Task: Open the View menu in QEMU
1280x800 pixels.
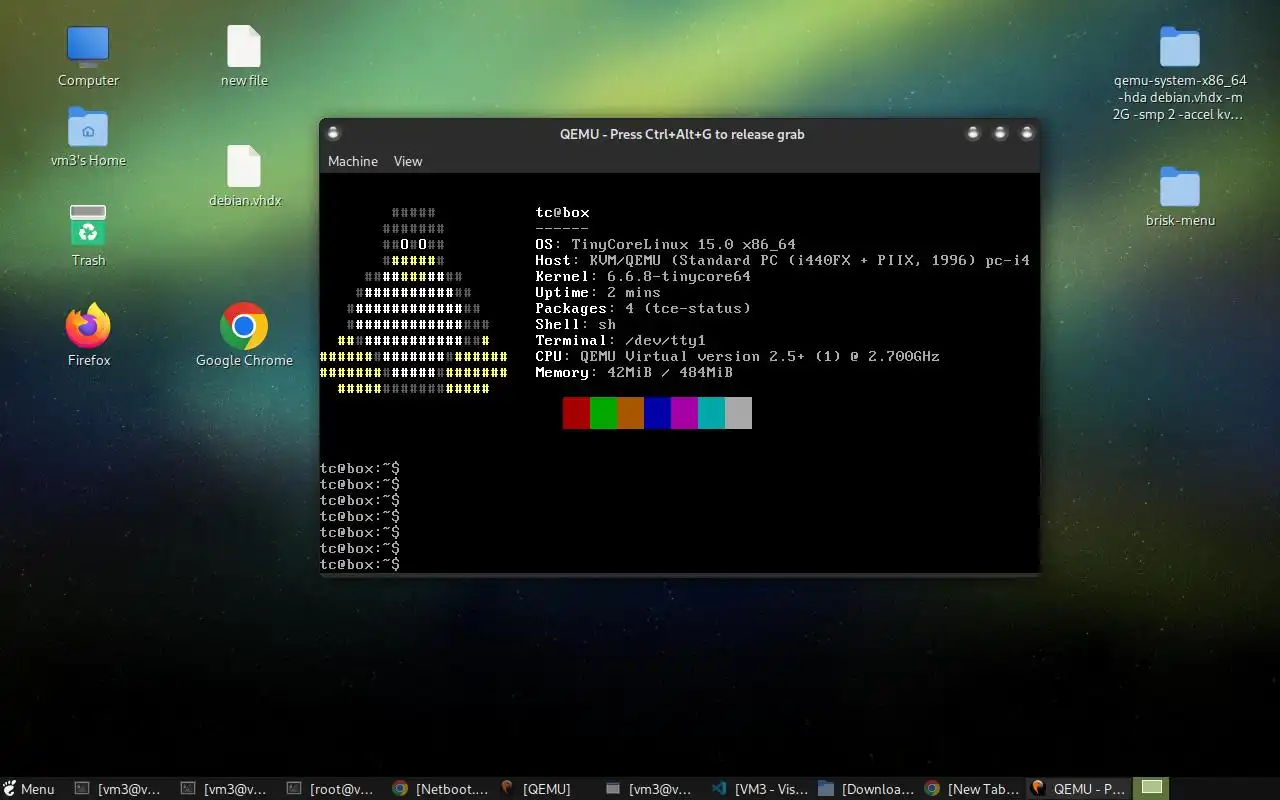Action: [408, 161]
